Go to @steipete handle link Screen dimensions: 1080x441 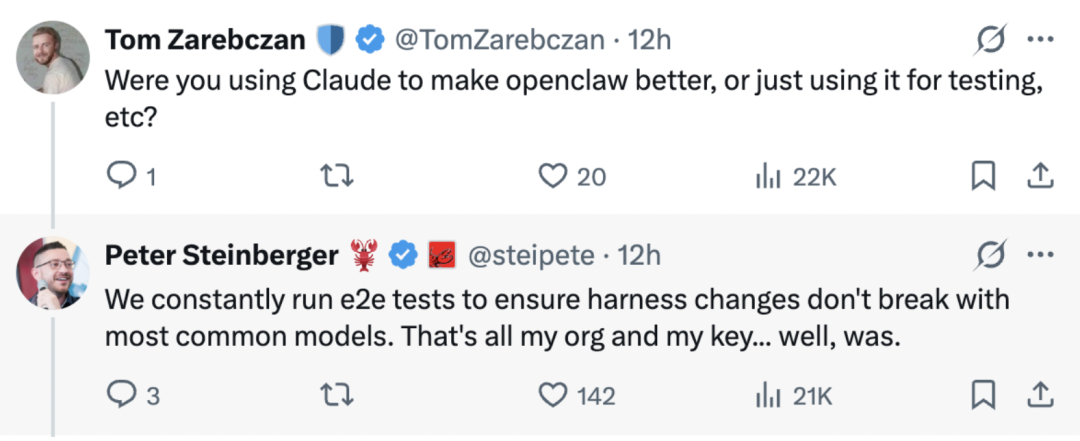[531, 256]
